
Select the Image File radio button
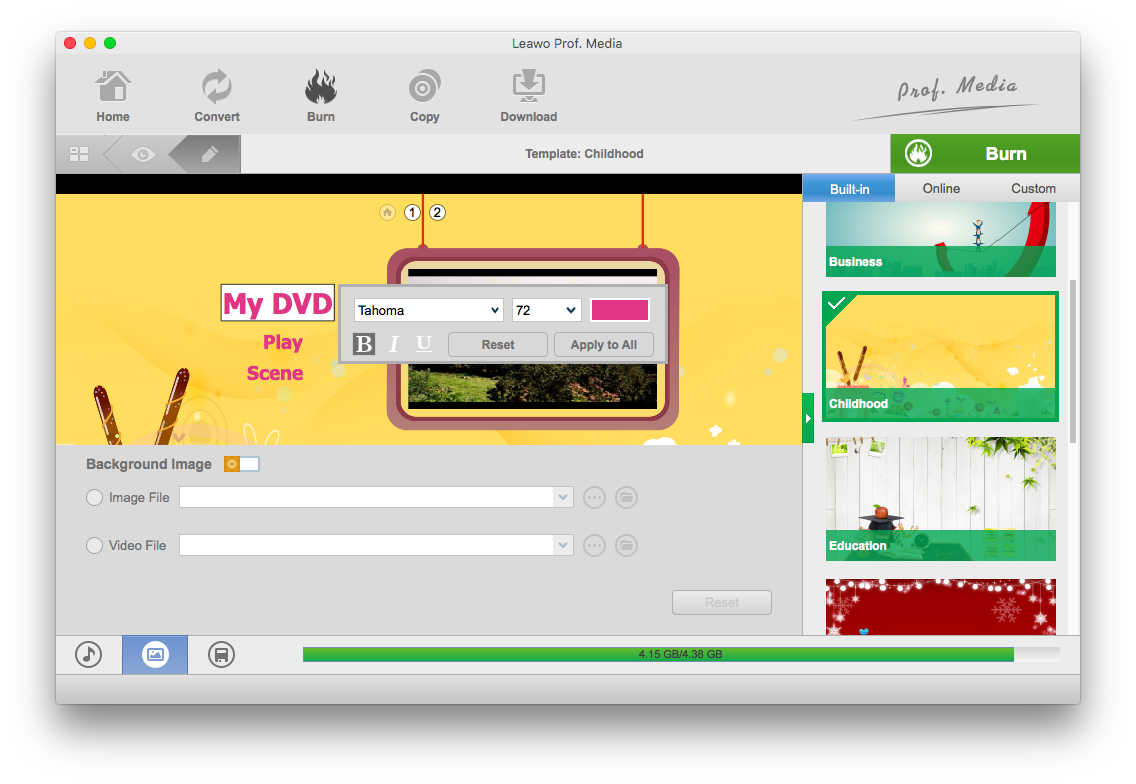pyautogui.click(x=94, y=498)
